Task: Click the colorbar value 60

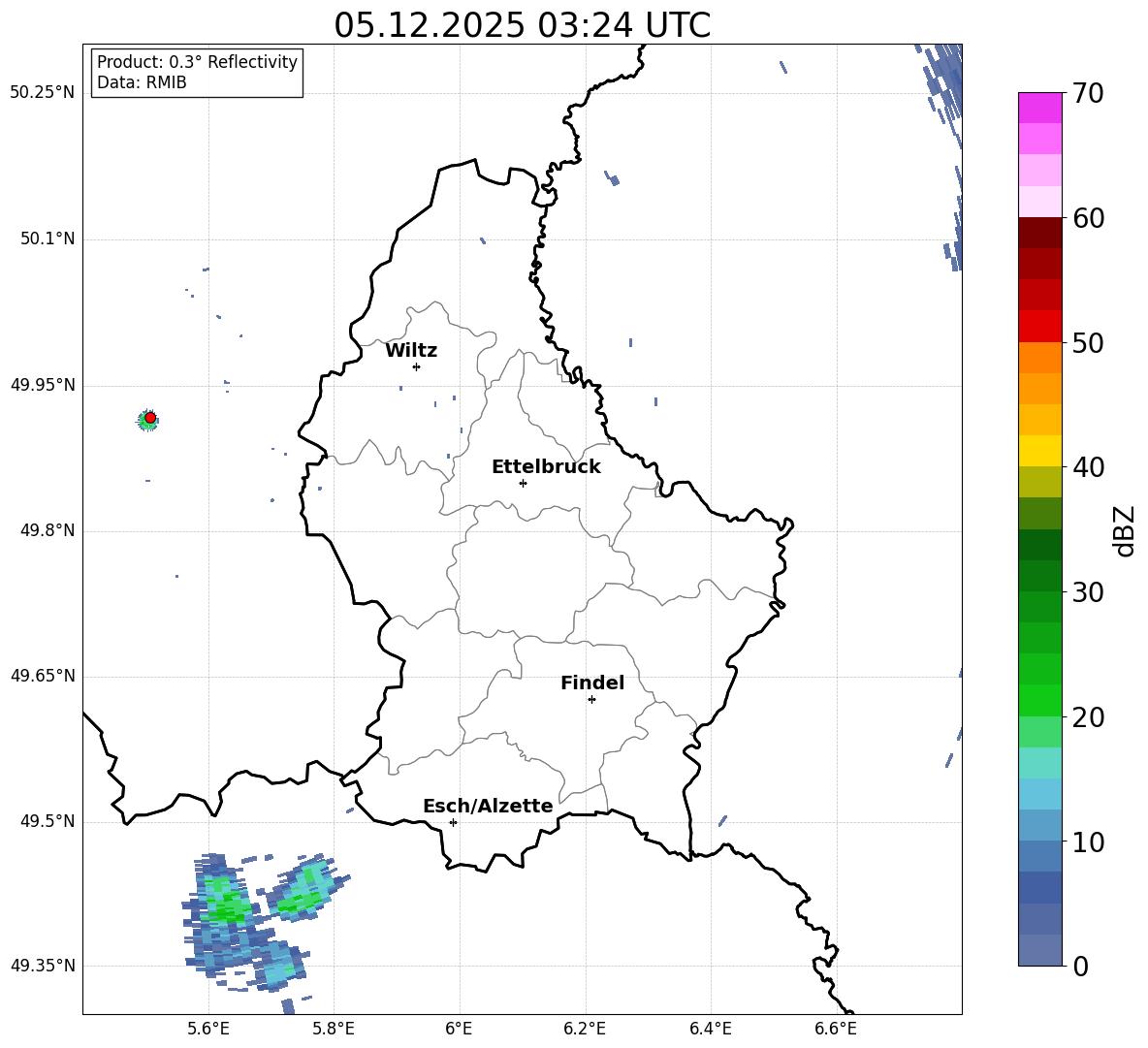Action: click(x=1088, y=217)
